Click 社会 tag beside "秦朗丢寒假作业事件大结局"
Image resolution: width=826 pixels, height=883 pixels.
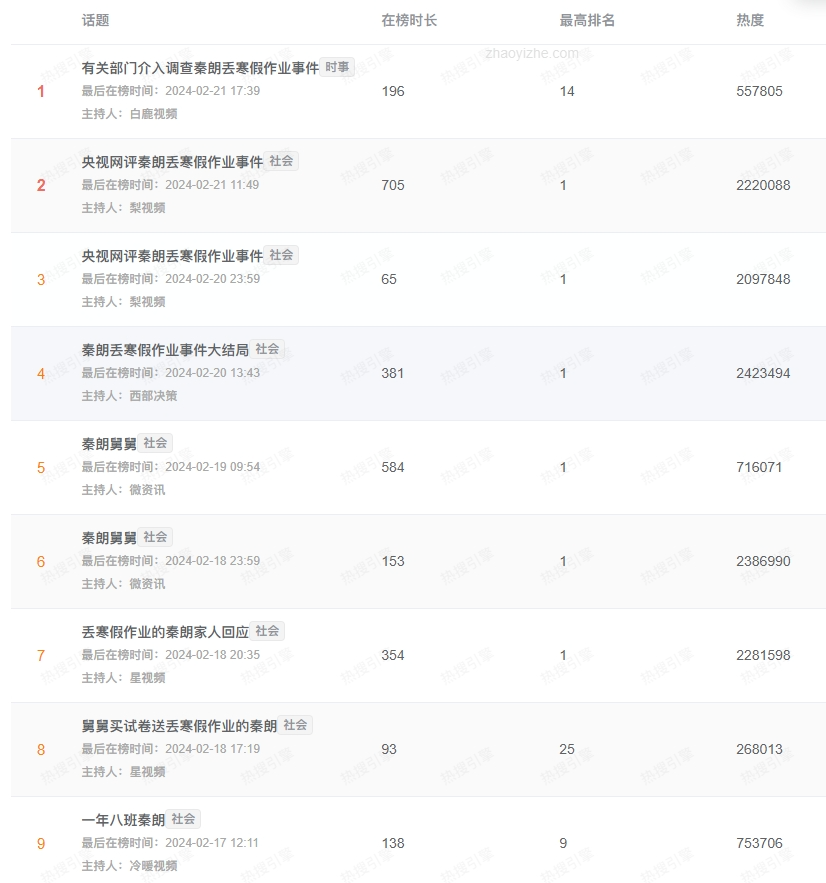click(x=268, y=349)
